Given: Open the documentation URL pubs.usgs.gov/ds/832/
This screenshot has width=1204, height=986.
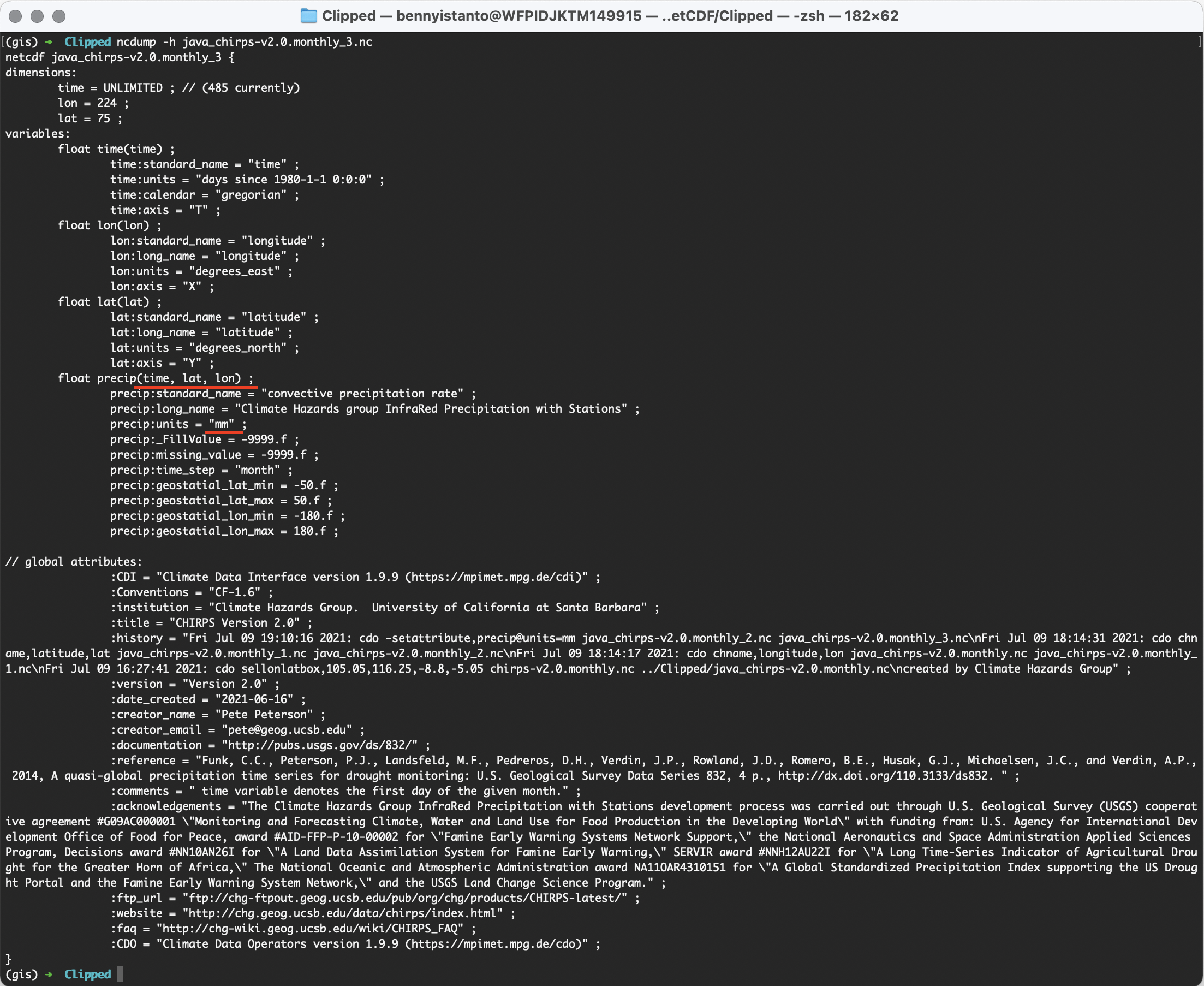Looking at the screenshot, I should 320,746.
